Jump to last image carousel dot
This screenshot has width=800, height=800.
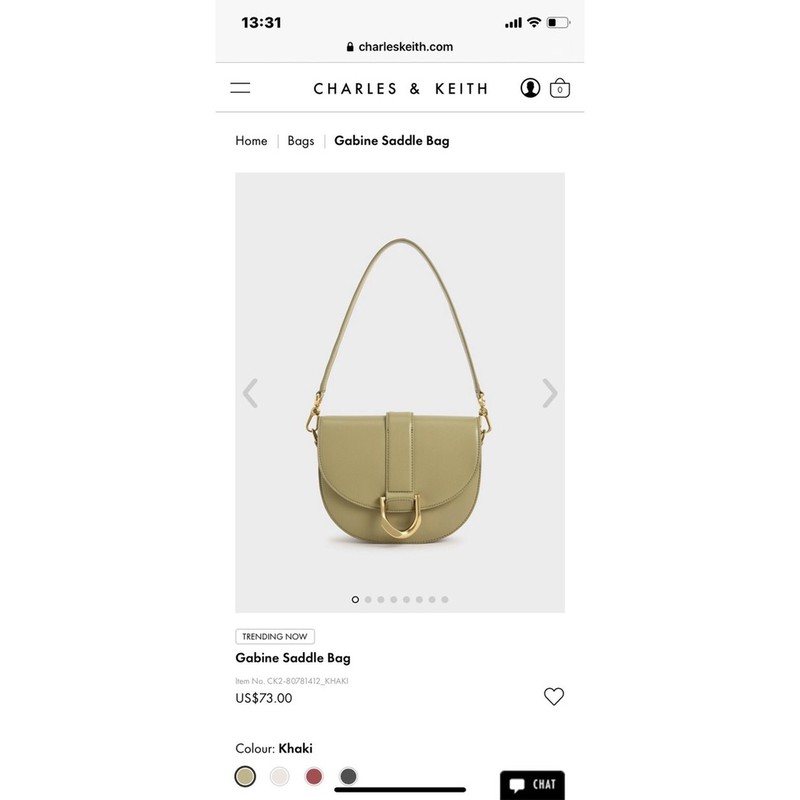(x=445, y=599)
